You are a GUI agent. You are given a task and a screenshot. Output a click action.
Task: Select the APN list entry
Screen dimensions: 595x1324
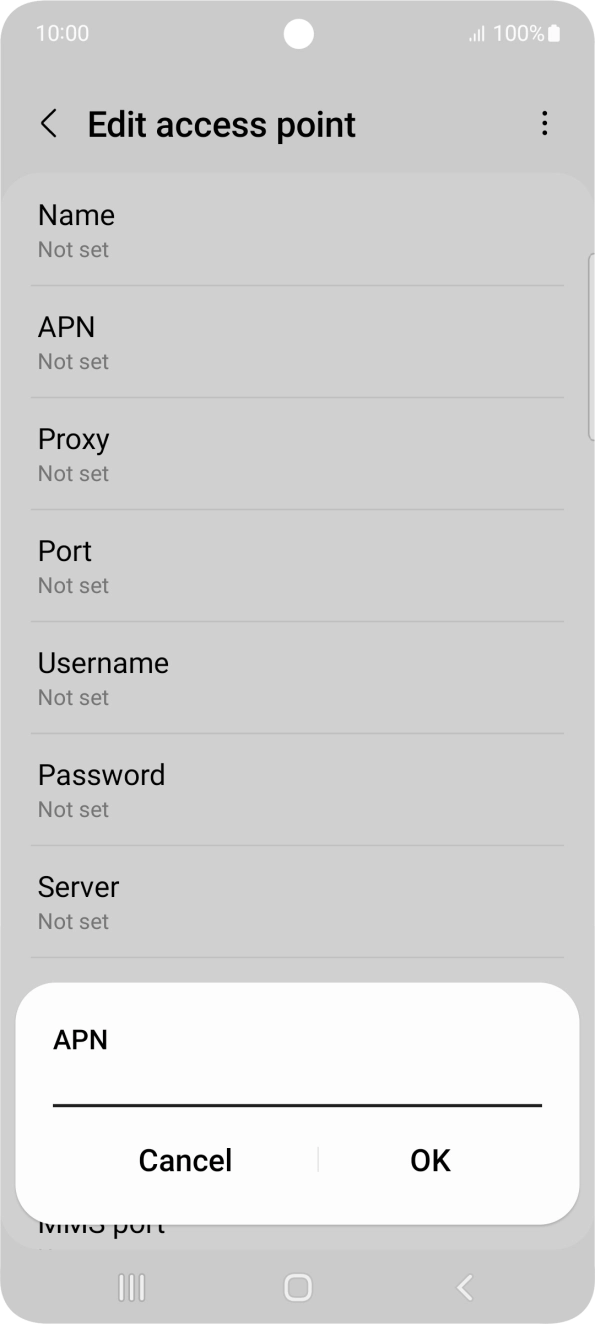click(297, 342)
